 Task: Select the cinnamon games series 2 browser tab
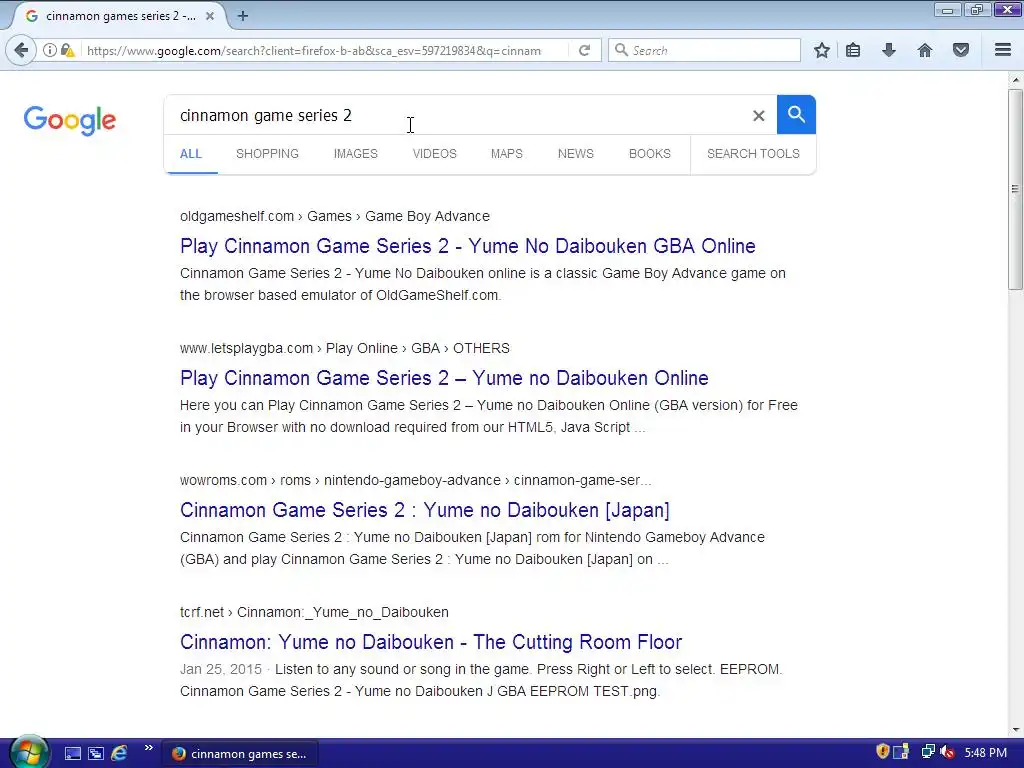[x=120, y=16]
